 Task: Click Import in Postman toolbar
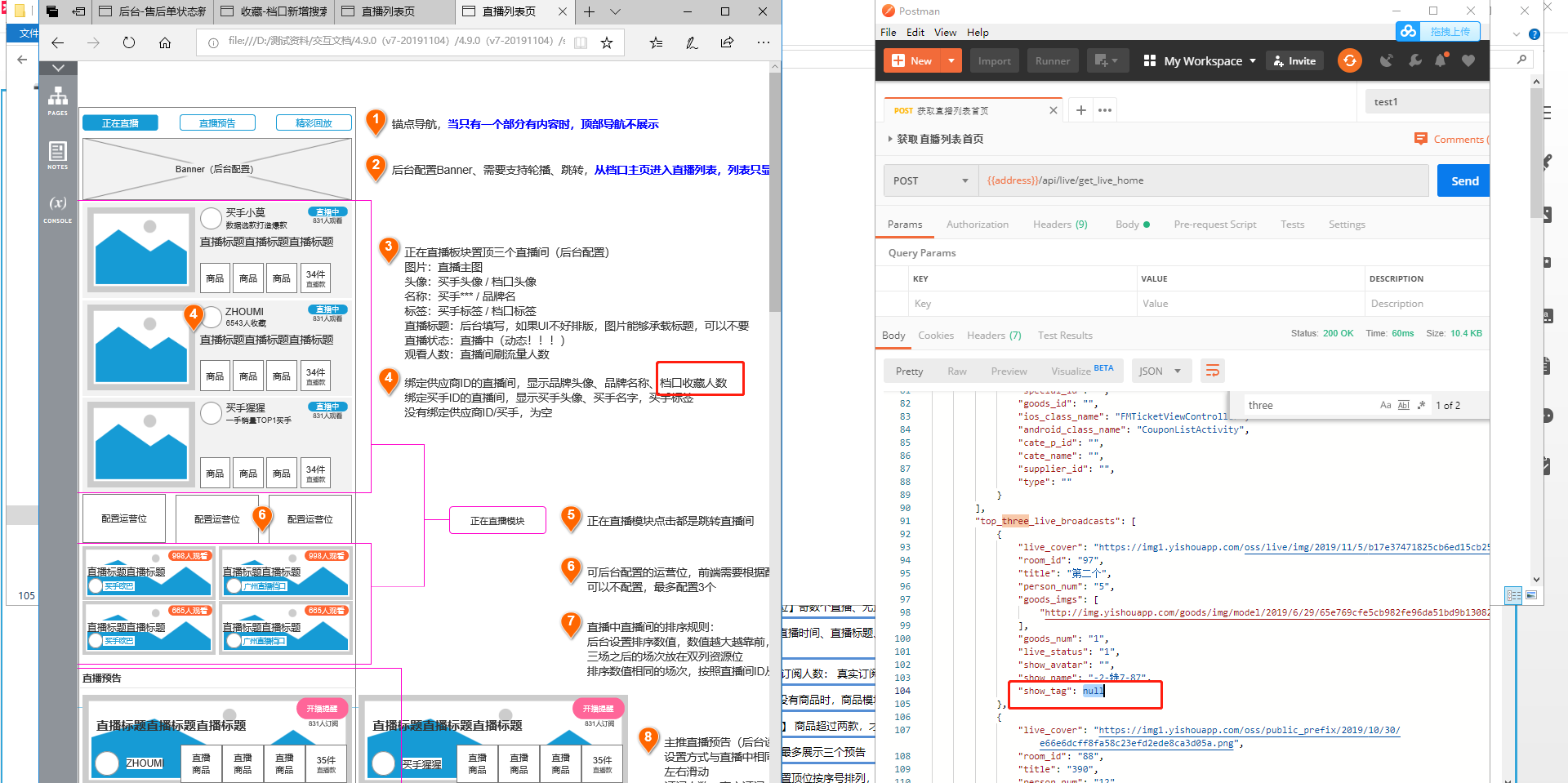pos(994,60)
